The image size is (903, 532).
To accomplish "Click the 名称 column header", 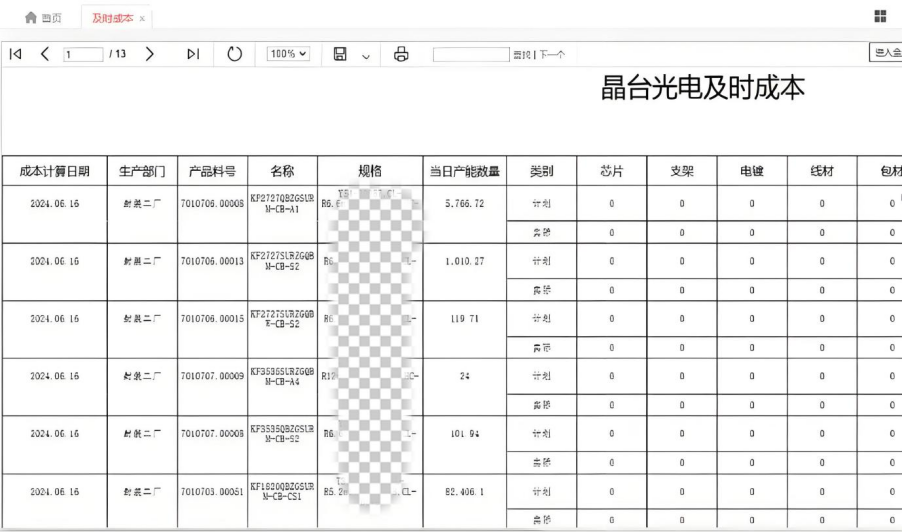I will (x=282, y=171).
